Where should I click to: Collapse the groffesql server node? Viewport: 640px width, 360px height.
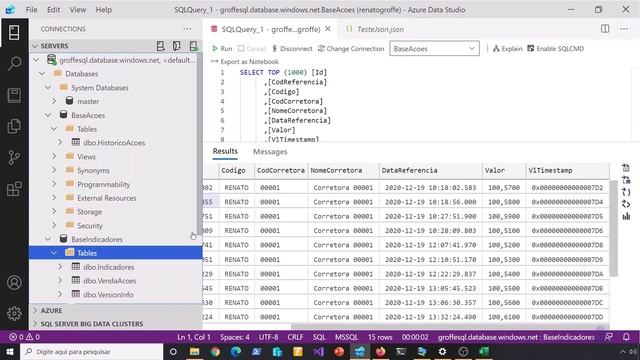pyautogui.click(x=36, y=60)
